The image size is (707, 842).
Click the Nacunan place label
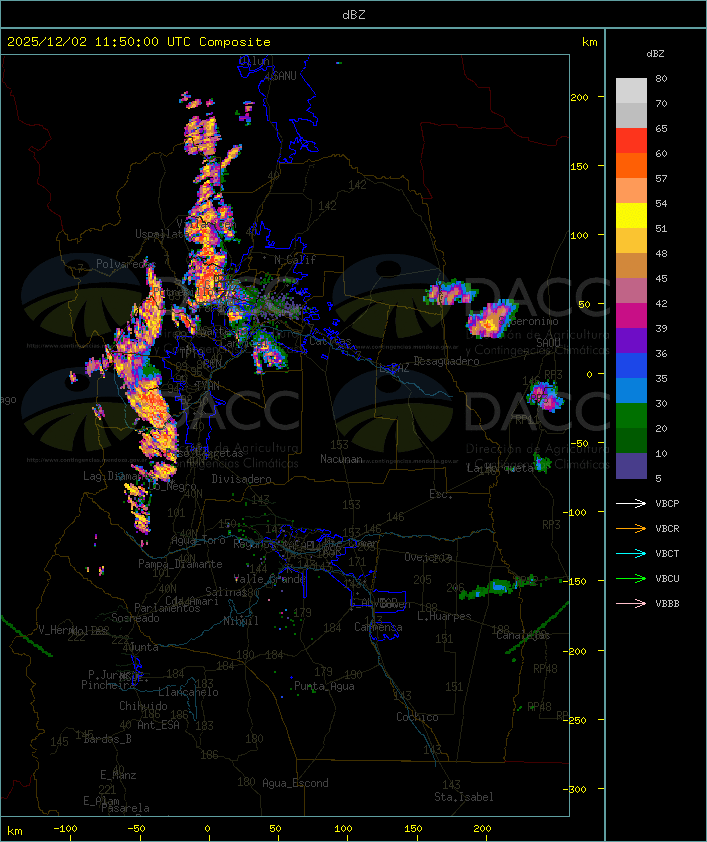coord(341,459)
